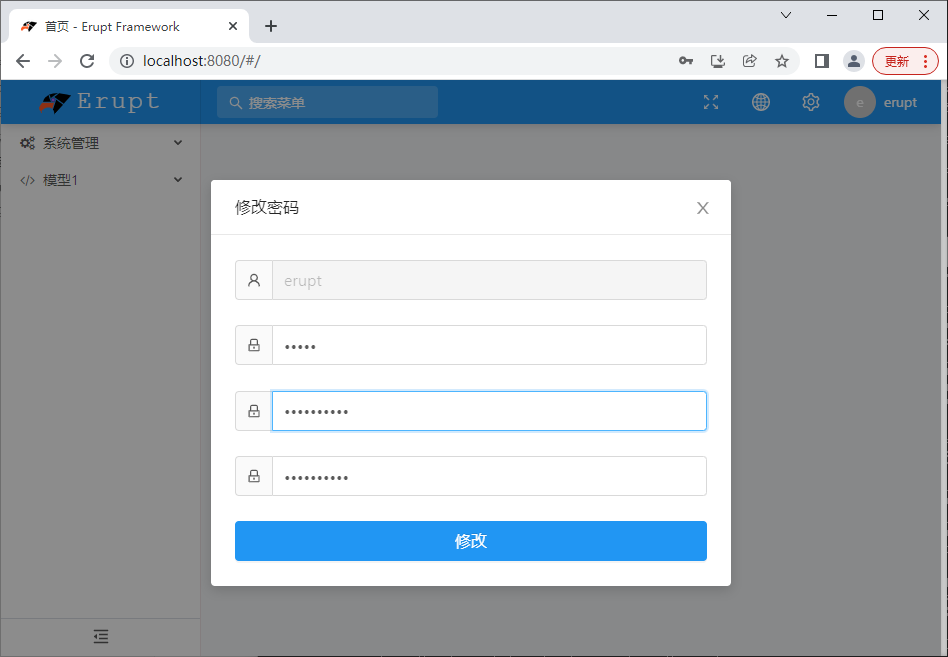Click the code icon beside 模型1
The image size is (948, 657).
(27, 180)
